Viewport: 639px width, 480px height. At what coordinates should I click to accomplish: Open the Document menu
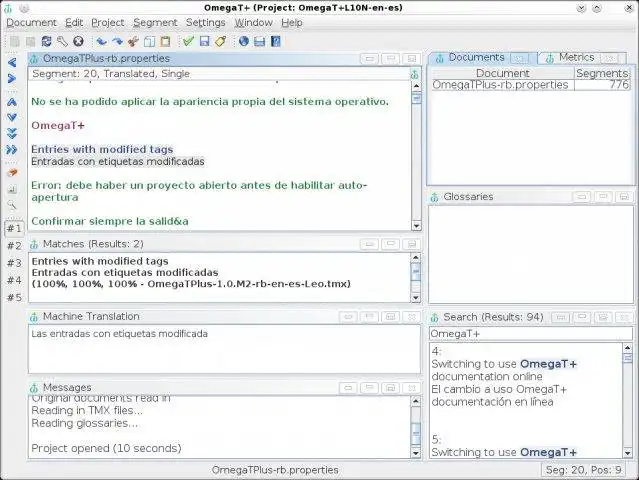31,23
